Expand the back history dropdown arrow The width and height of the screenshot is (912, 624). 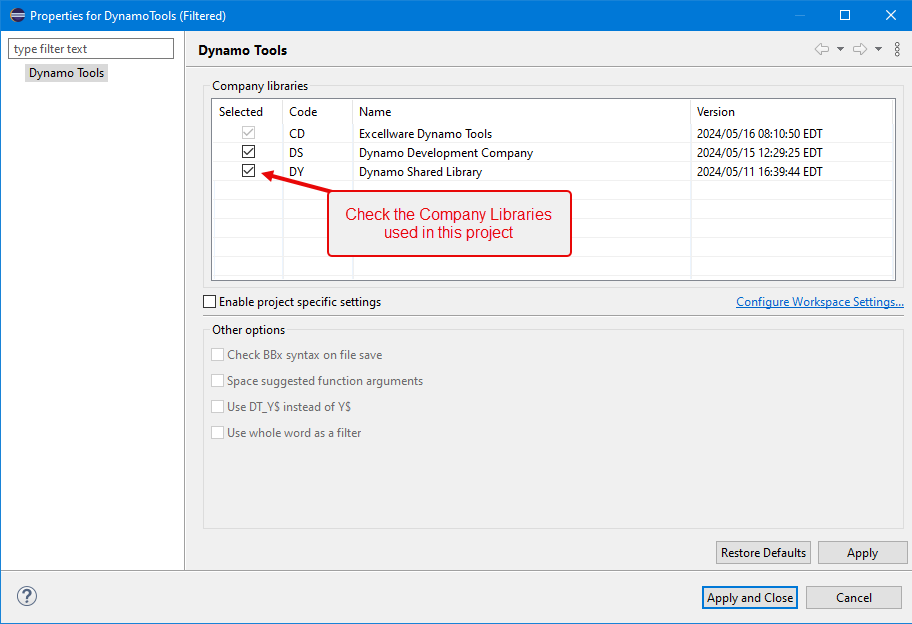[840, 49]
